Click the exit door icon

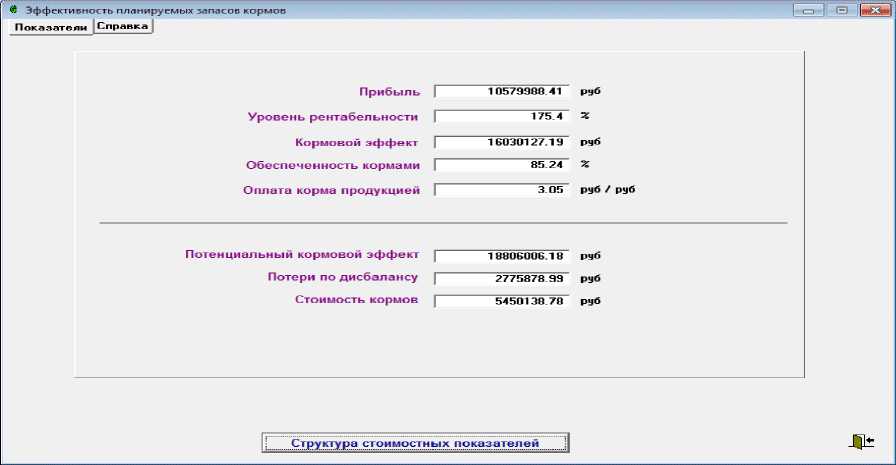pyautogui.click(x=862, y=441)
